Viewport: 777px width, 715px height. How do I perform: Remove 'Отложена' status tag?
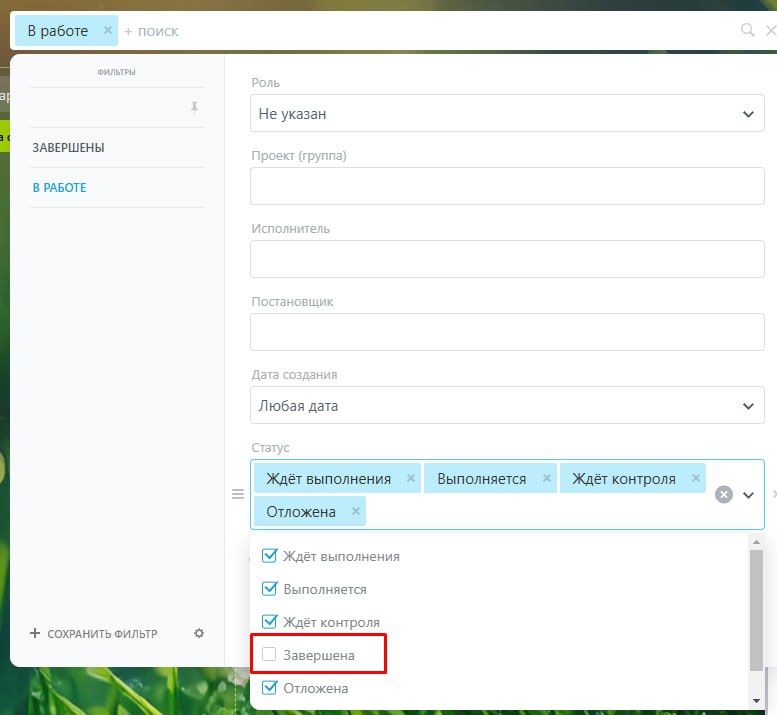click(x=356, y=511)
